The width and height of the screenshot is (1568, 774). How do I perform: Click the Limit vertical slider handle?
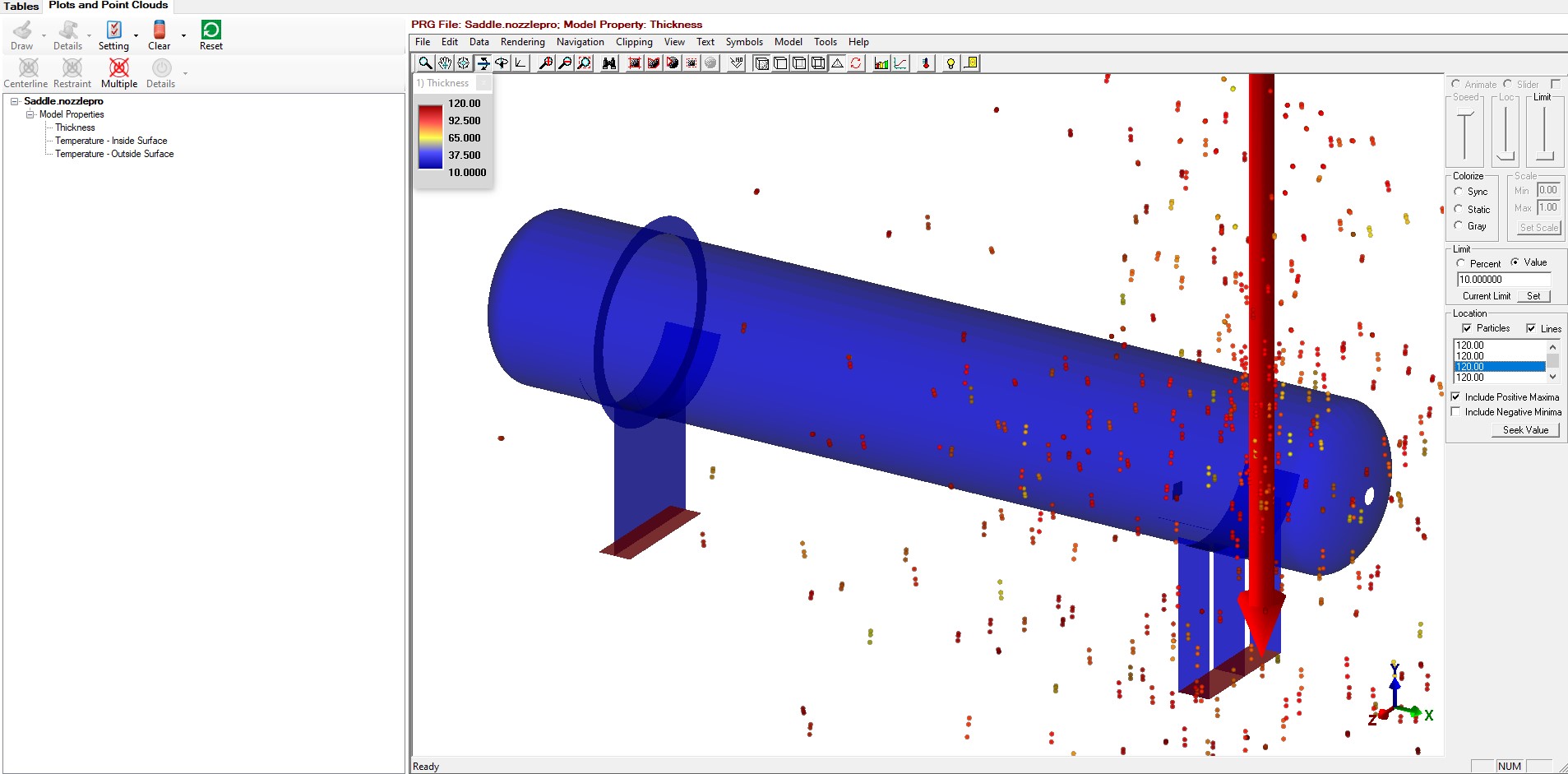(1544, 155)
